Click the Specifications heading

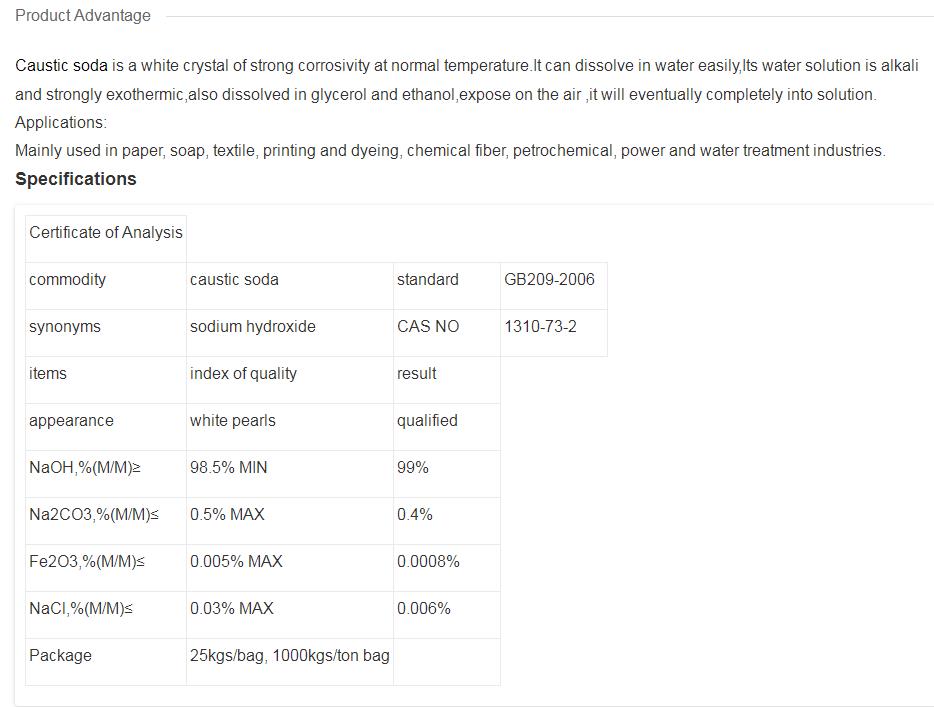pyautogui.click(x=76, y=179)
